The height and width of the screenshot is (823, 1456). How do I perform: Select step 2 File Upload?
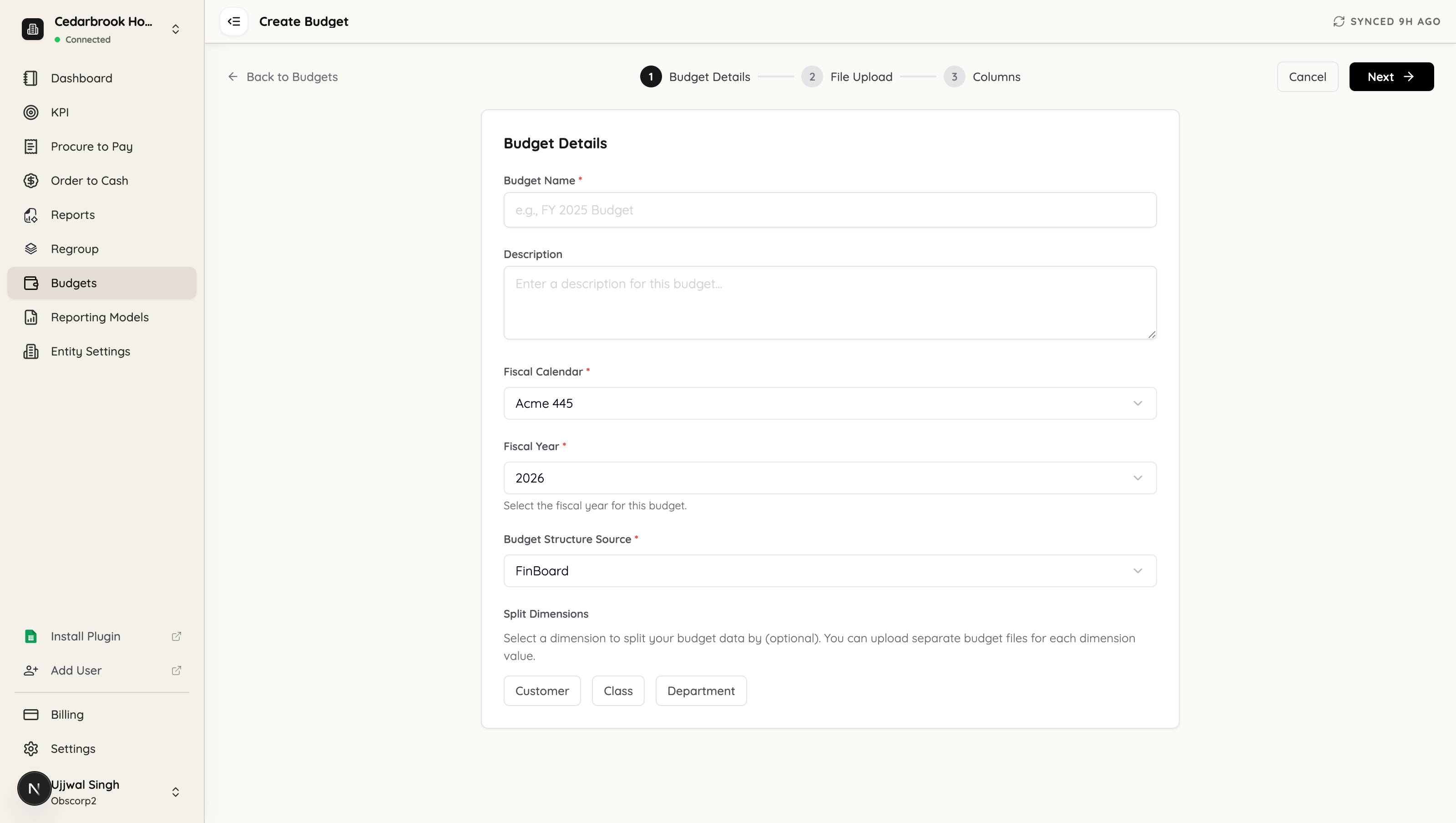pos(847,76)
